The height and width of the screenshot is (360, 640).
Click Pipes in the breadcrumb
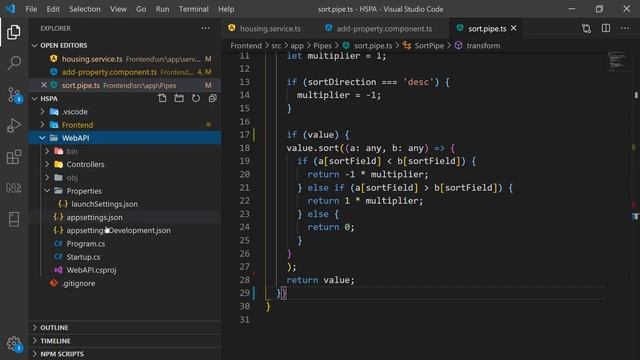(322, 46)
